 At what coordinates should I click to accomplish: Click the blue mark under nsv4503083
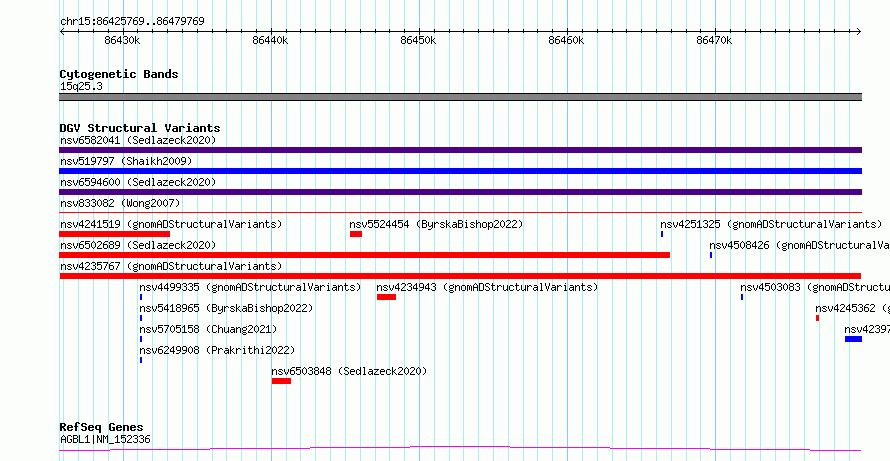[x=742, y=297]
